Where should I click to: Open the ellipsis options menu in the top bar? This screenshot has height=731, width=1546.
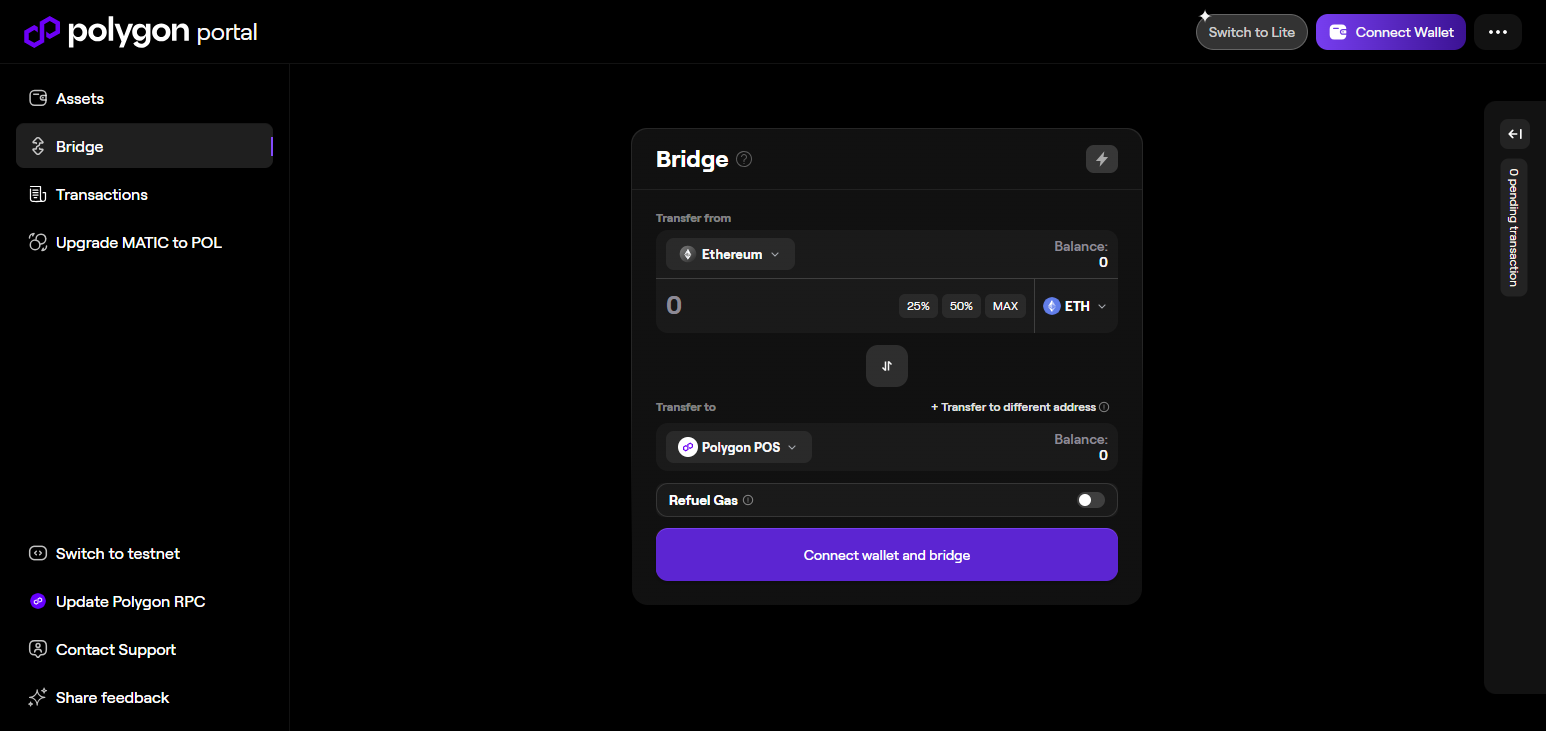[x=1497, y=31]
